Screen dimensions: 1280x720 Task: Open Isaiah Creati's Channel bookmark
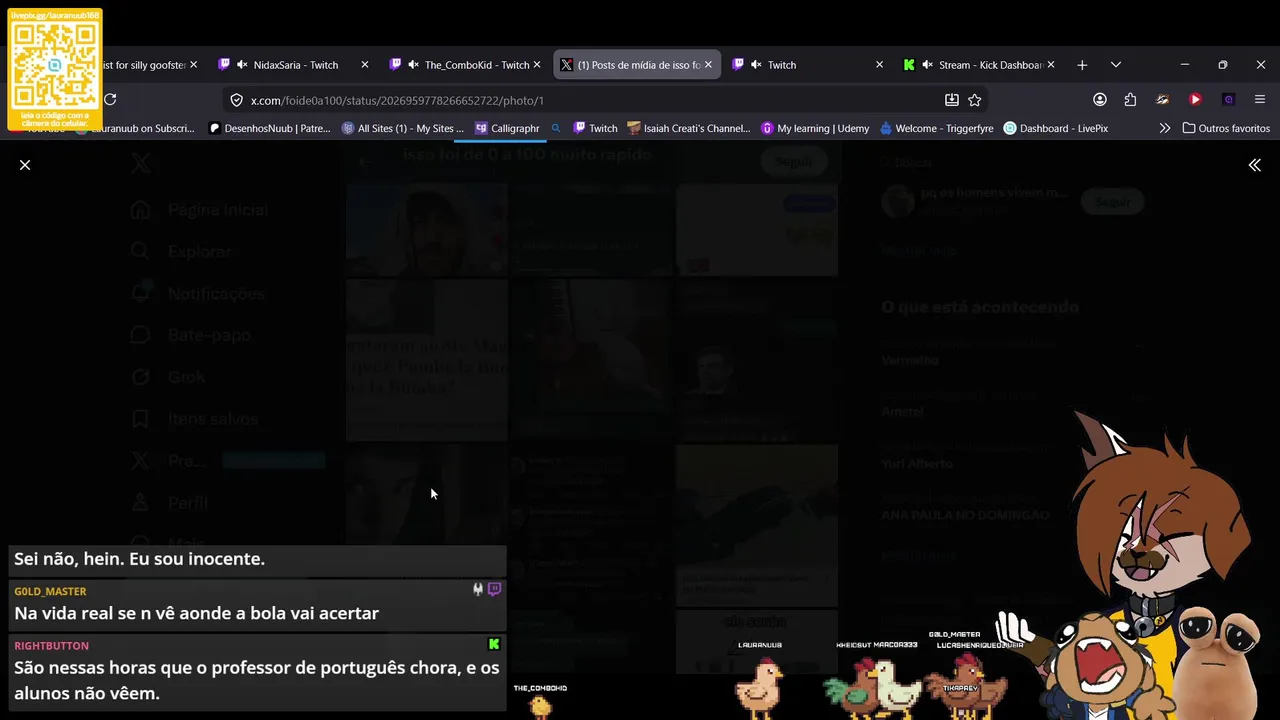point(689,128)
